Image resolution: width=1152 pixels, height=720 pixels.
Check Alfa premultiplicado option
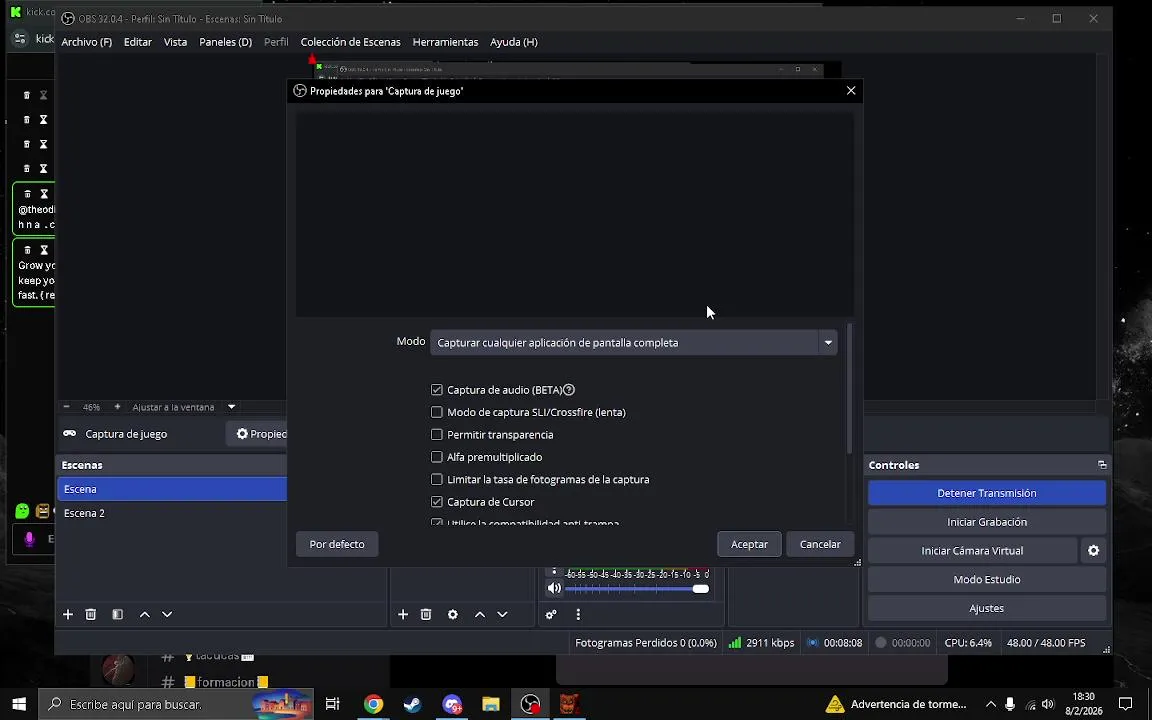436,457
